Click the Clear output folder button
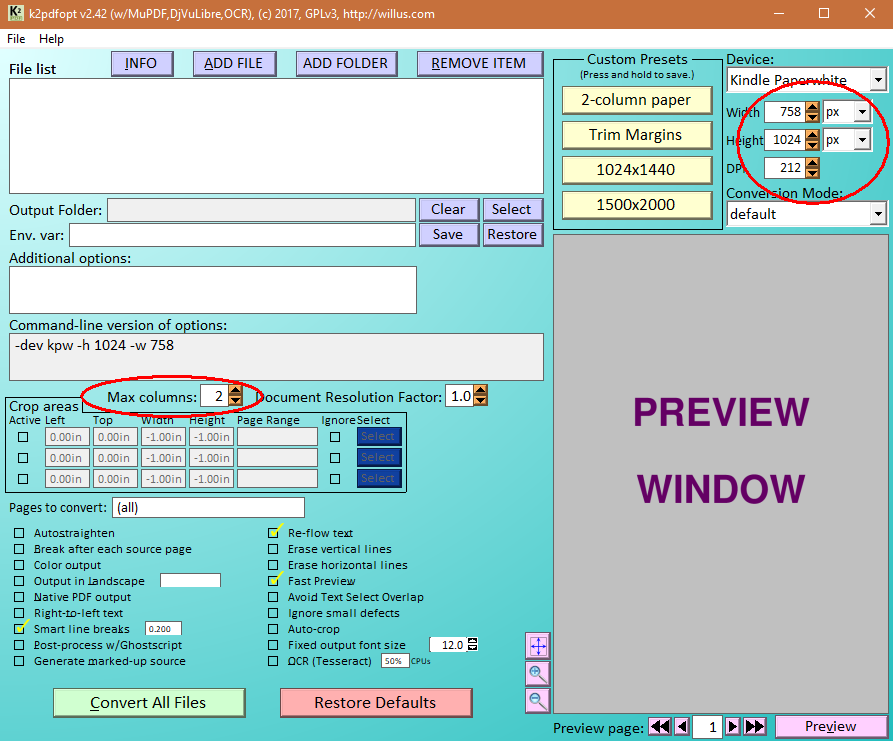 (x=448, y=210)
